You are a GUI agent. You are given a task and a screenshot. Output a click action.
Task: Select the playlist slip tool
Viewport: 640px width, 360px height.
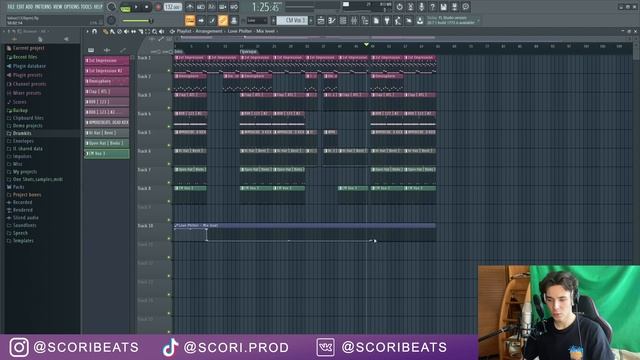point(133,31)
